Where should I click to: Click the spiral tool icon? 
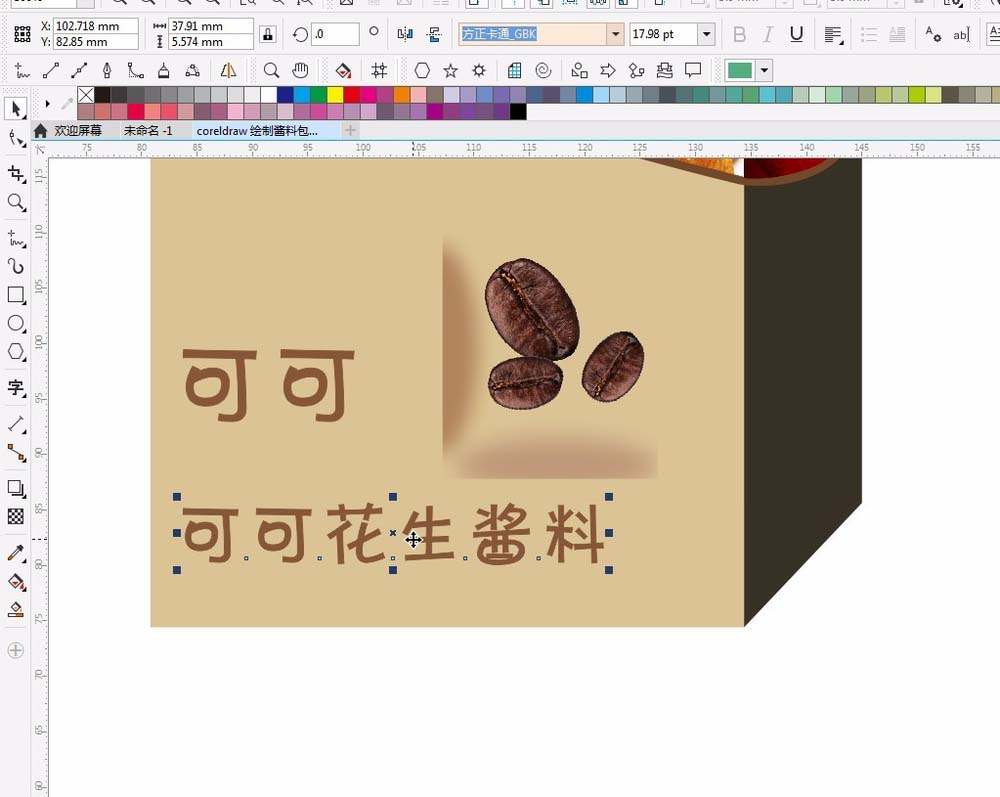pos(543,70)
